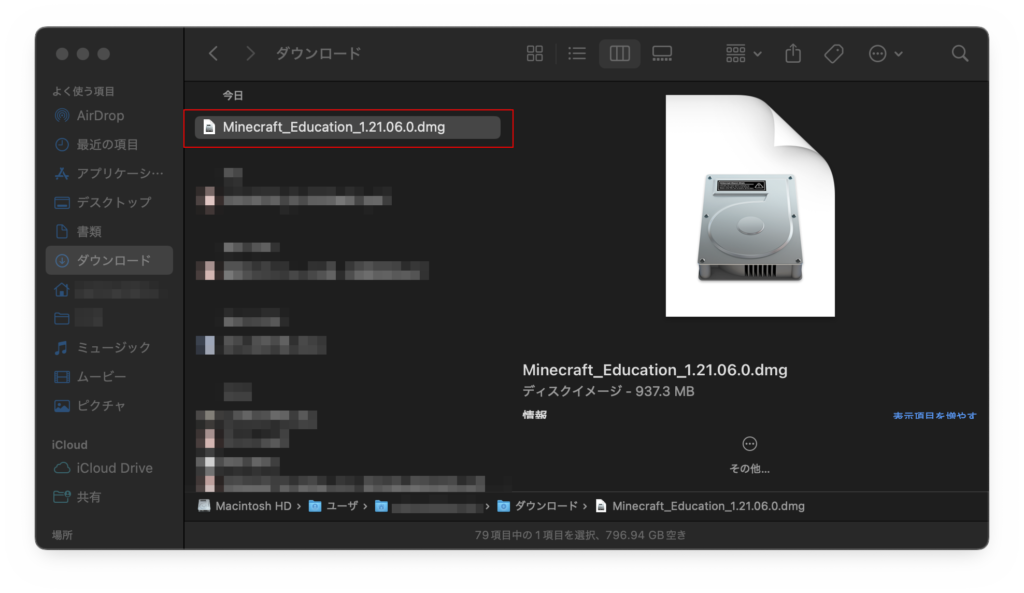Select AirDrop in the sidebar
Viewport: 1024px width, 593px height.
click(x=100, y=115)
